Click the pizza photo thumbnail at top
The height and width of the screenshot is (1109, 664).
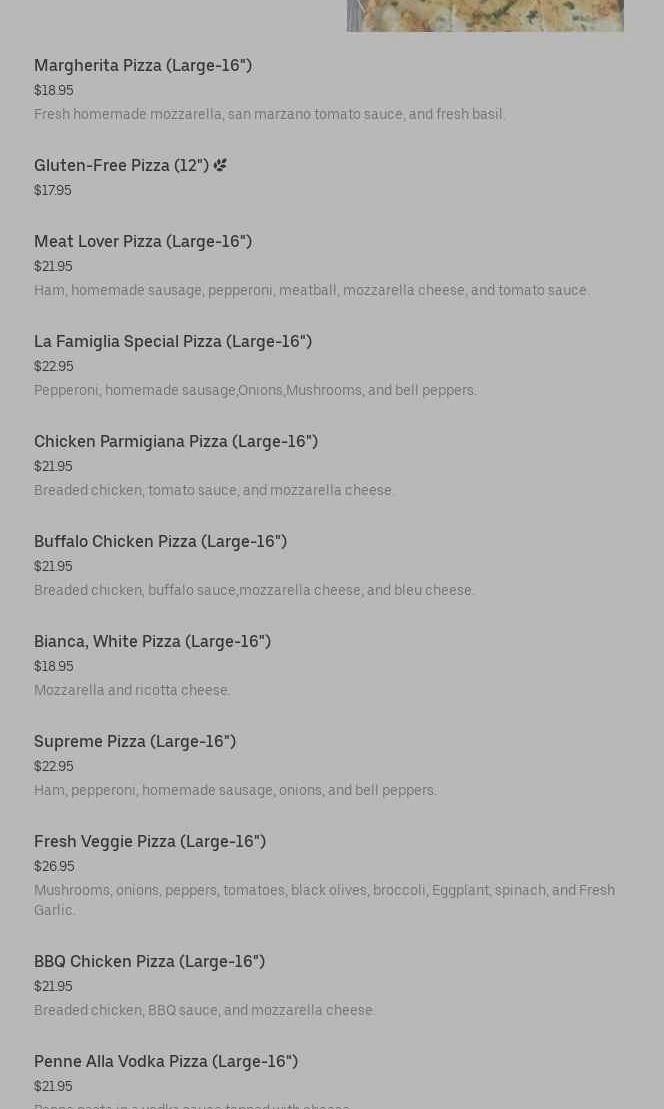click(485, 15)
